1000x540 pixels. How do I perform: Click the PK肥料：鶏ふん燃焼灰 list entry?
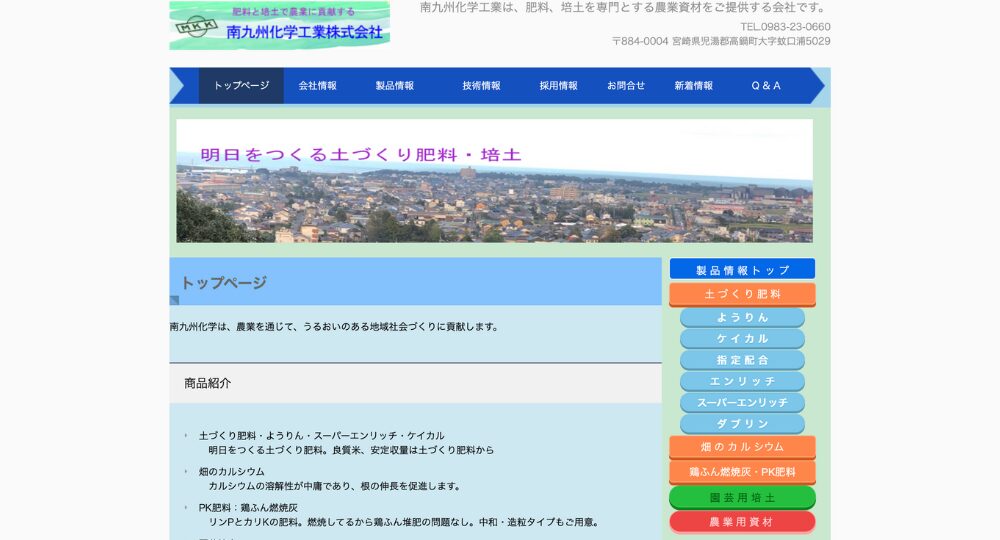coord(248,508)
